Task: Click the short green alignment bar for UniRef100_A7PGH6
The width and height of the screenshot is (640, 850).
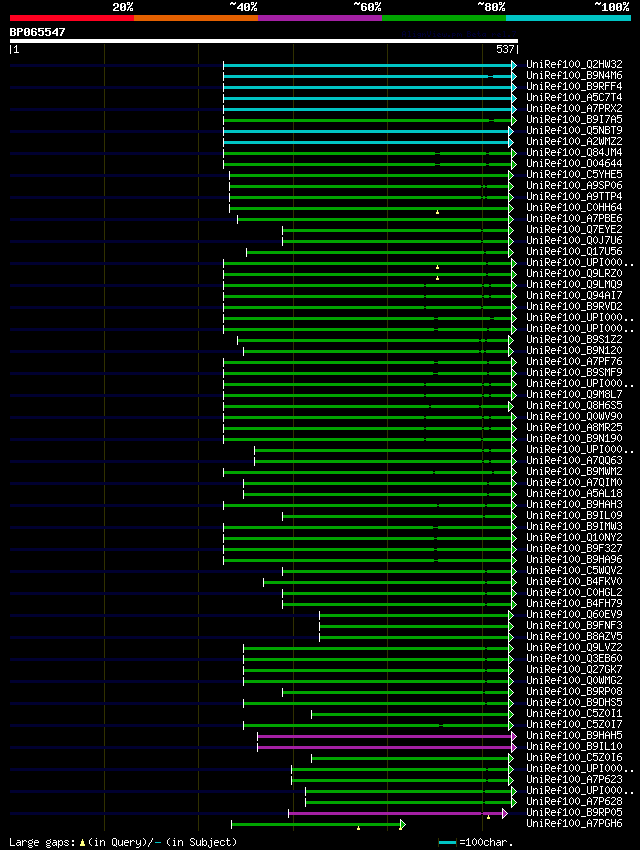Action: pos(318,825)
